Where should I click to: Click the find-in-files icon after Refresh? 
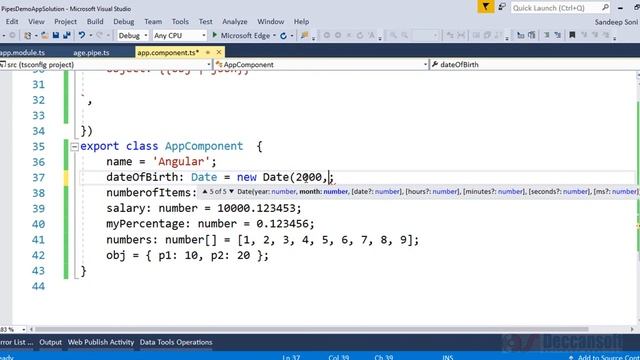304,36
